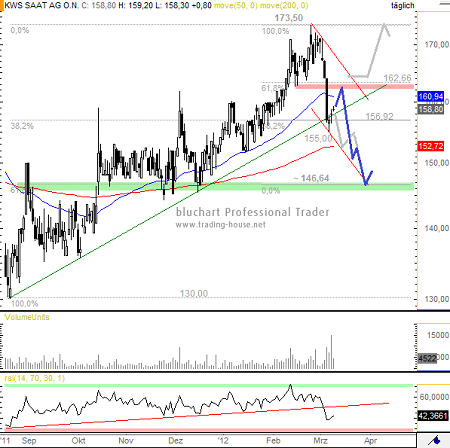Click the 'Apr' month on time axis
Screen dimensions: 450x448
(x=370, y=441)
